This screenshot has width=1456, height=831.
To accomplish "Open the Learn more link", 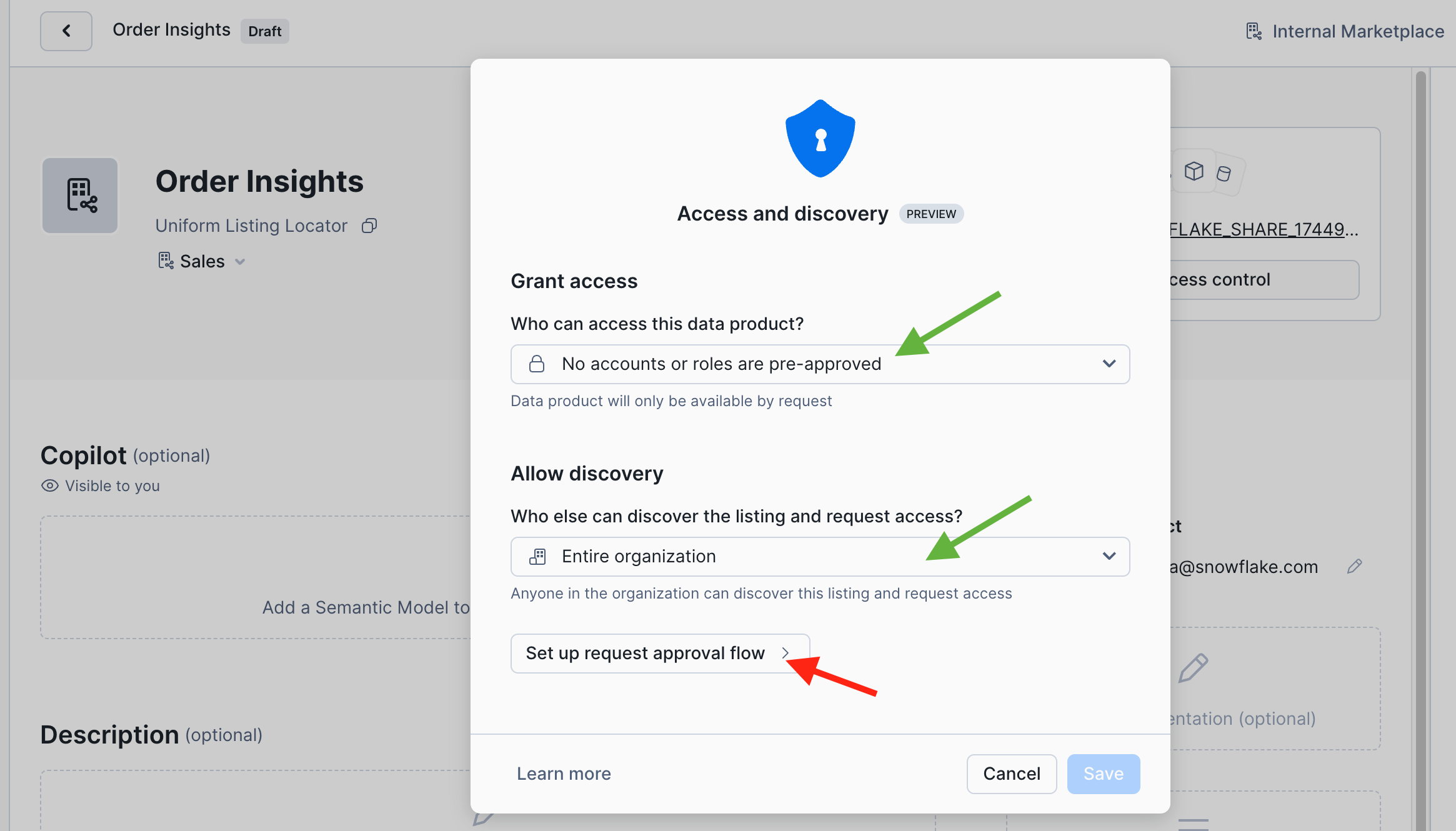I will click(564, 774).
